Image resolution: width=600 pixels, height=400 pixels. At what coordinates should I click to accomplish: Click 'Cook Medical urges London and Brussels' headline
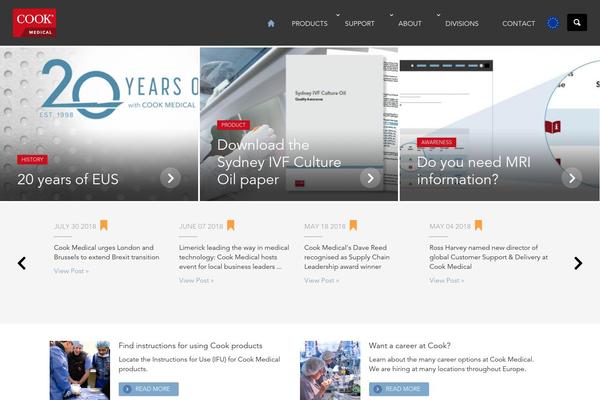pyautogui.click(x=106, y=252)
